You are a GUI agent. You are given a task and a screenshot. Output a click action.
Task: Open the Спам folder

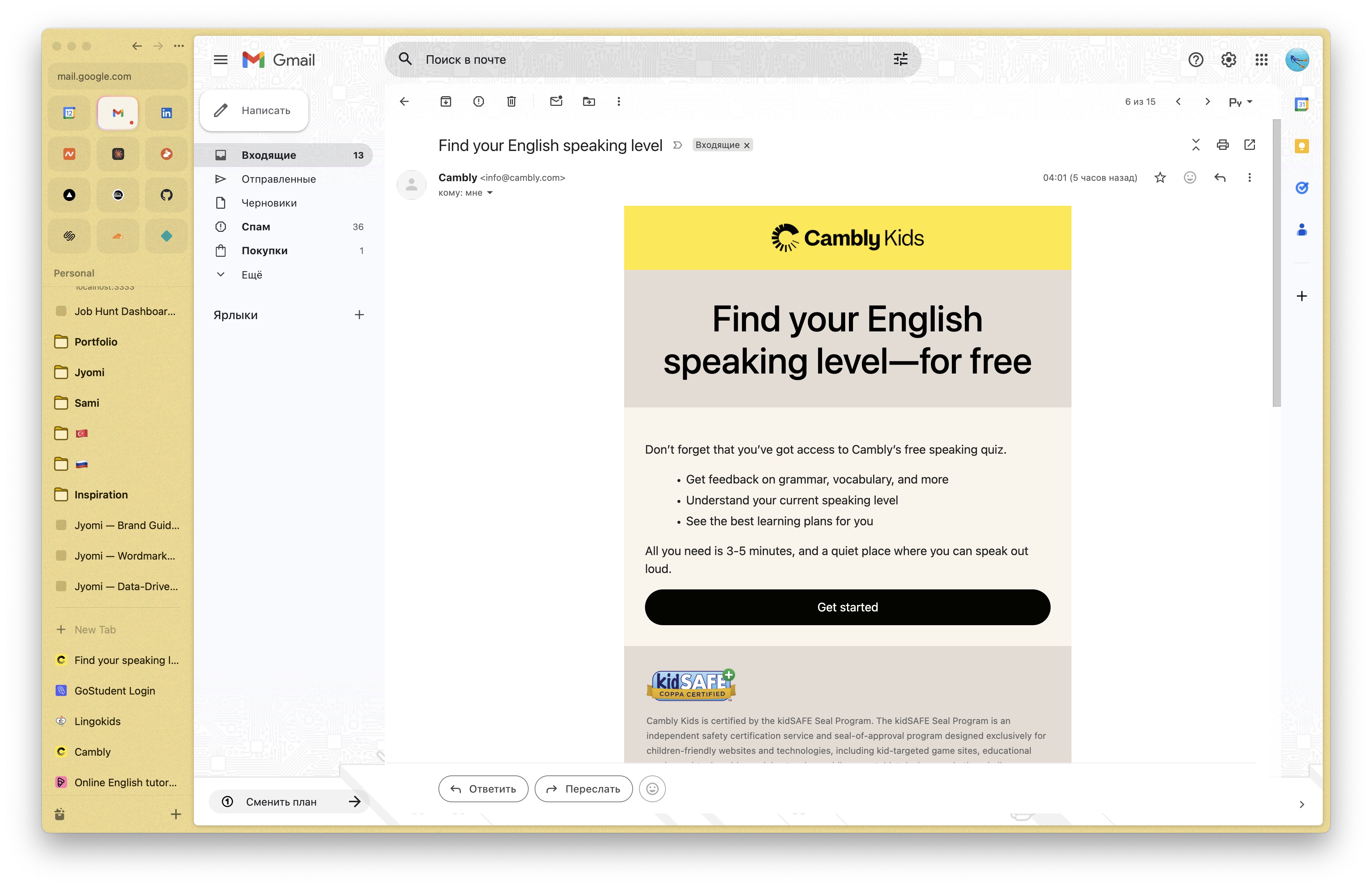coord(256,227)
